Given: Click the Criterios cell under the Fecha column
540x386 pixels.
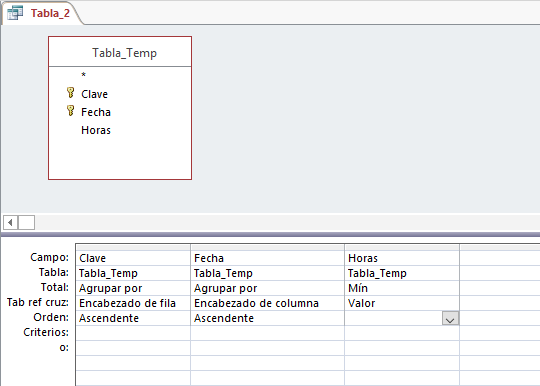Looking at the screenshot, I should pyautogui.click(x=267, y=333).
